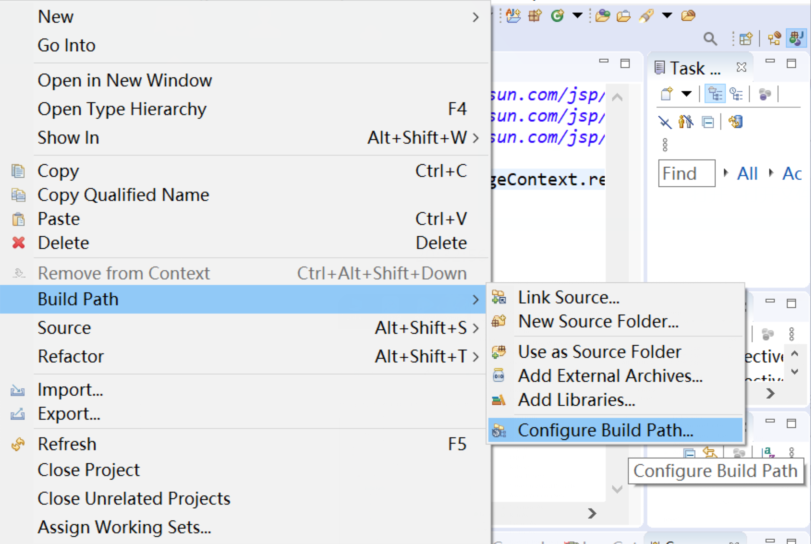Click the red X Delete icon
Viewport: 811px width, 544px height.
point(18,243)
